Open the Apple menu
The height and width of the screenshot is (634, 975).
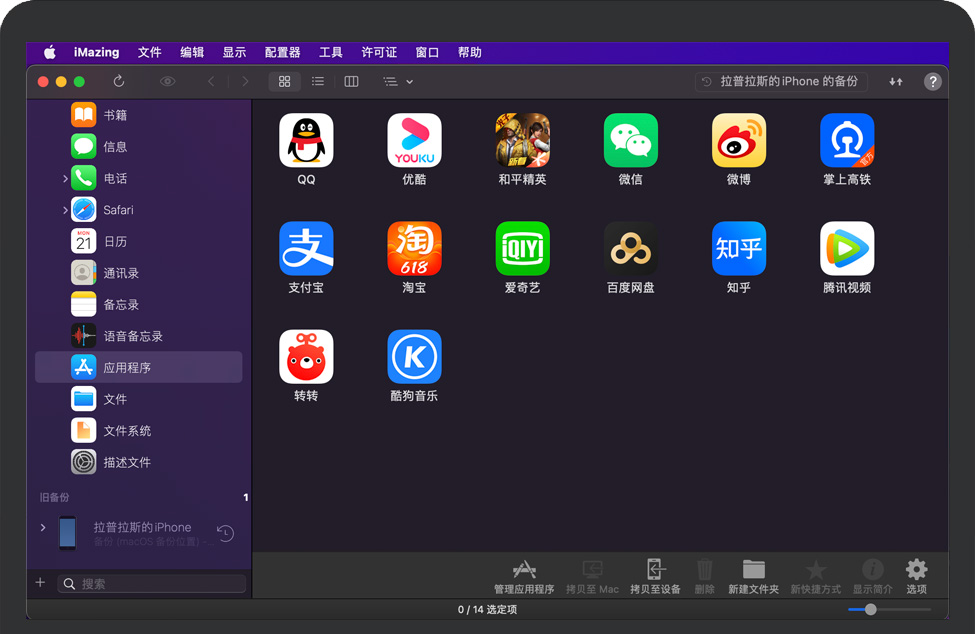click(49, 53)
